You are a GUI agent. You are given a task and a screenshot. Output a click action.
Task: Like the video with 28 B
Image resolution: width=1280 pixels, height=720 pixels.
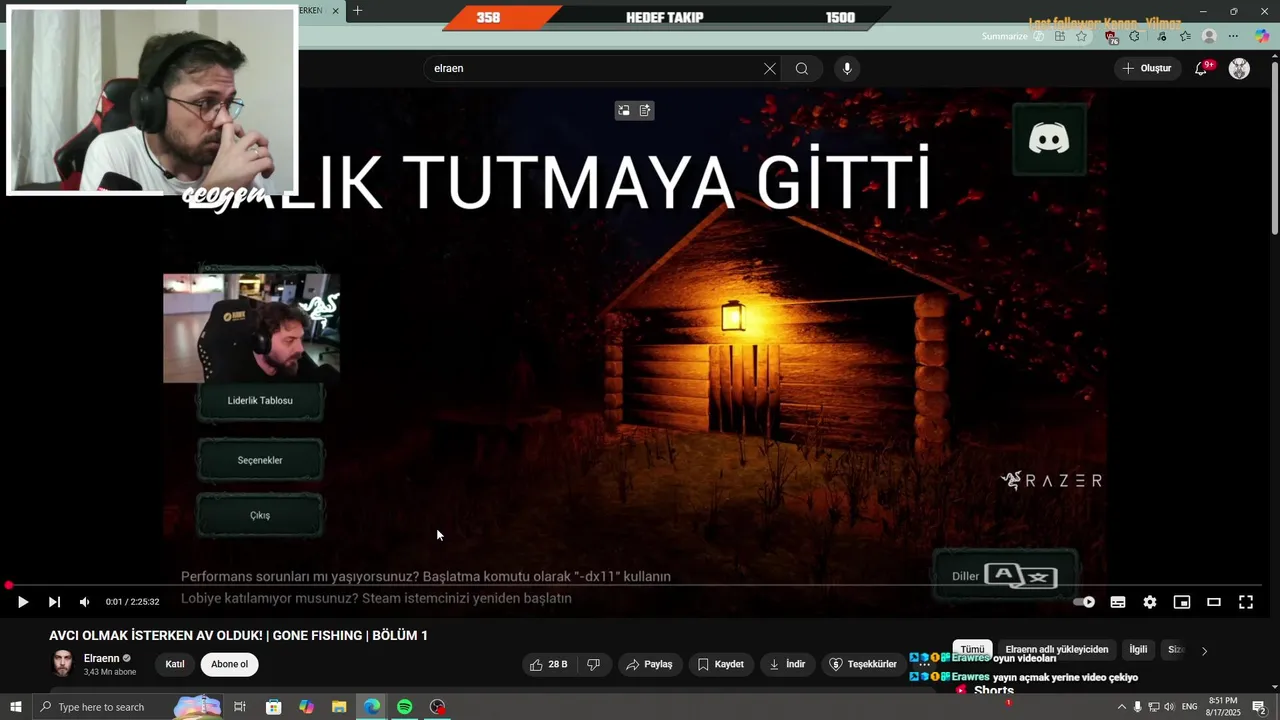pyautogui.click(x=549, y=664)
